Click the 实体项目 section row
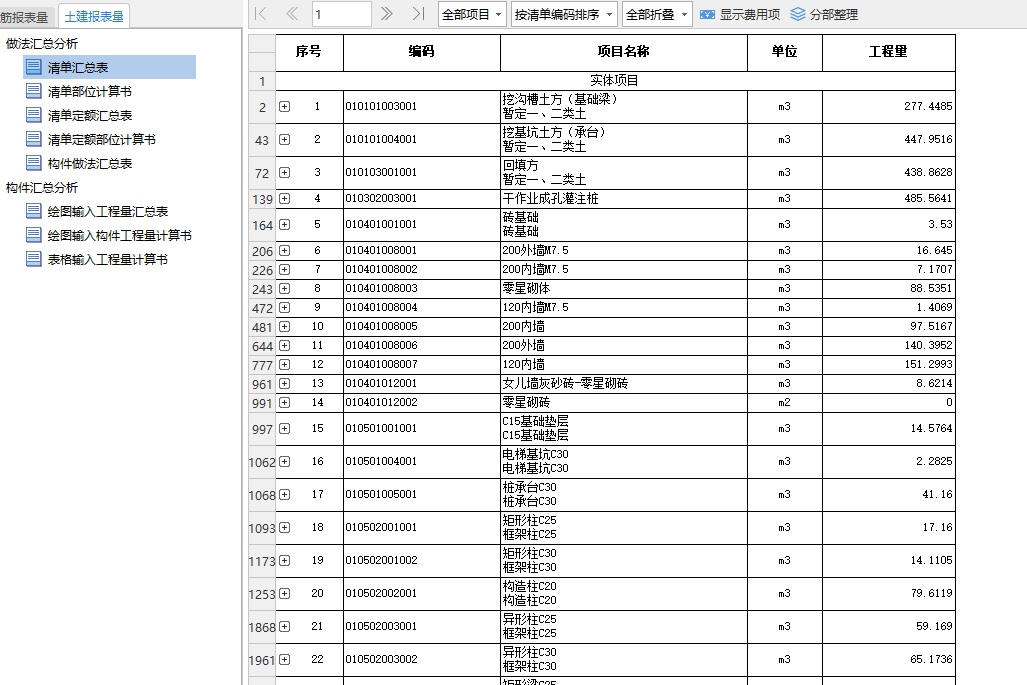 coord(615,81)
